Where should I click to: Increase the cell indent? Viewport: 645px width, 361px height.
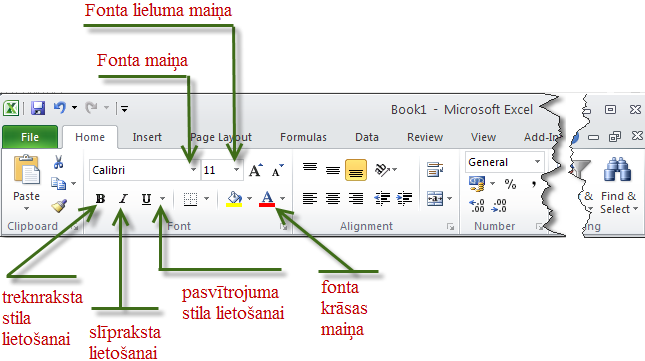point(404,199)
